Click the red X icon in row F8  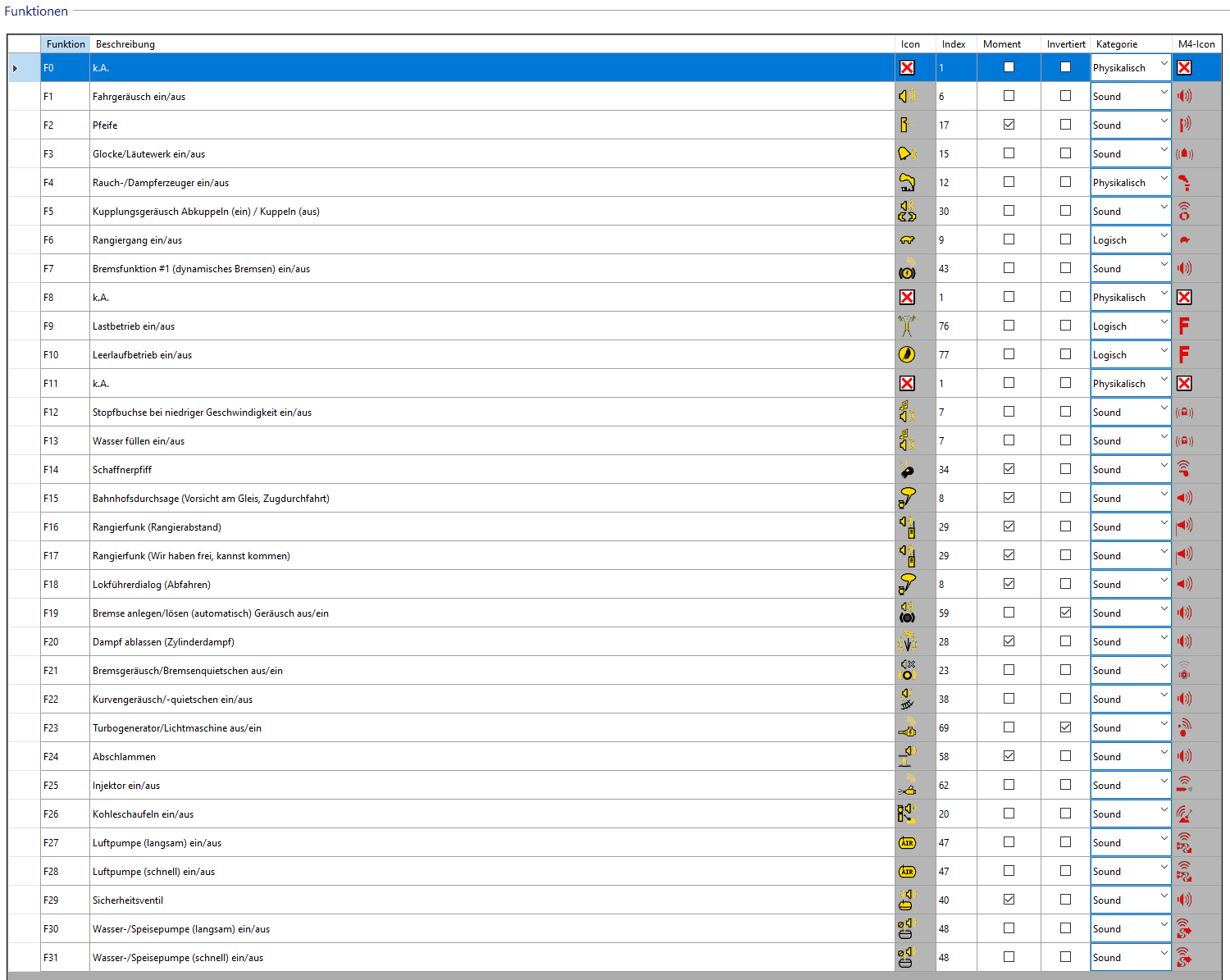[906, 298]
